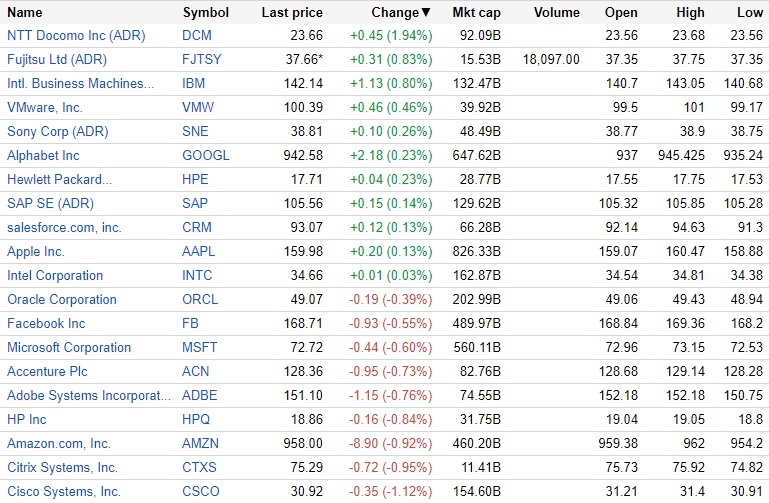Open the Amazon.com, Inc. link
The width and height of the screenshot is (769, 503).
coord(59,444)
